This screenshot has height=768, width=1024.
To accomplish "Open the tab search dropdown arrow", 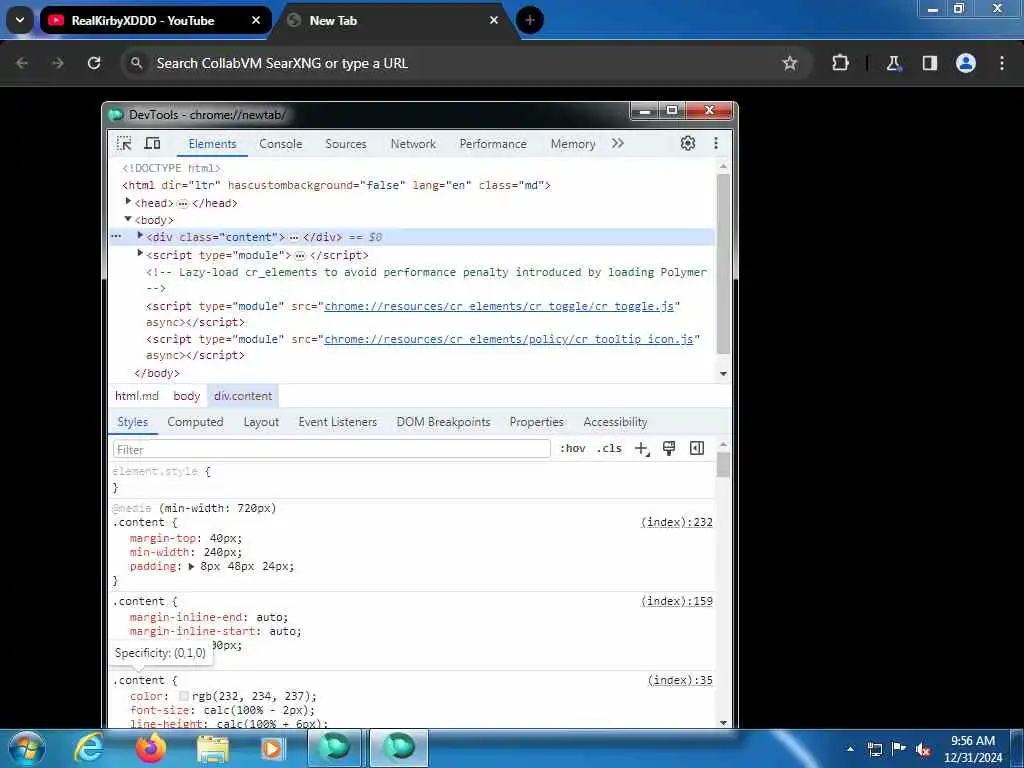I will pyautogui.click(x=20, y=20).
